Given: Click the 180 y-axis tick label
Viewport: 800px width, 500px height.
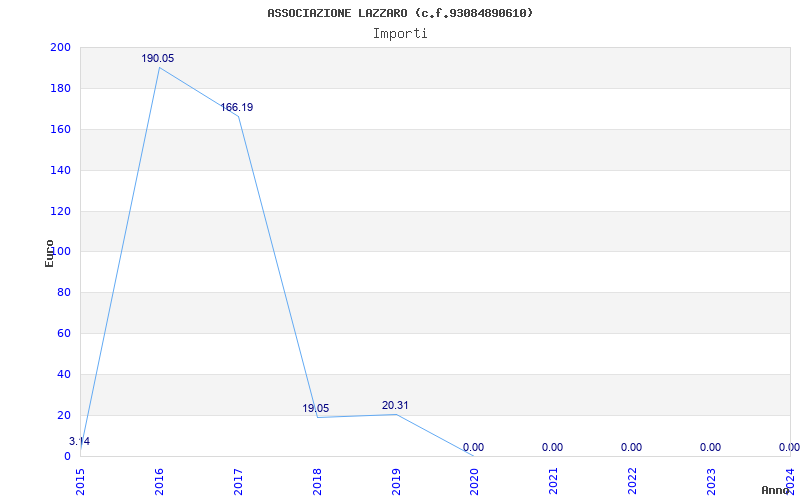Looking at the screenshot, I should (x=60, y=88).
